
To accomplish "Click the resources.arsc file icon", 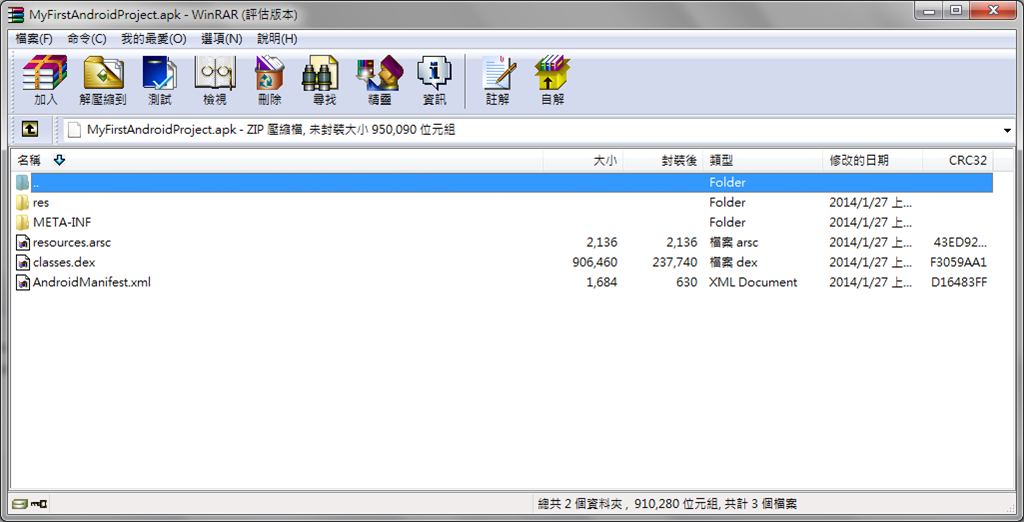I will point(22,242).
